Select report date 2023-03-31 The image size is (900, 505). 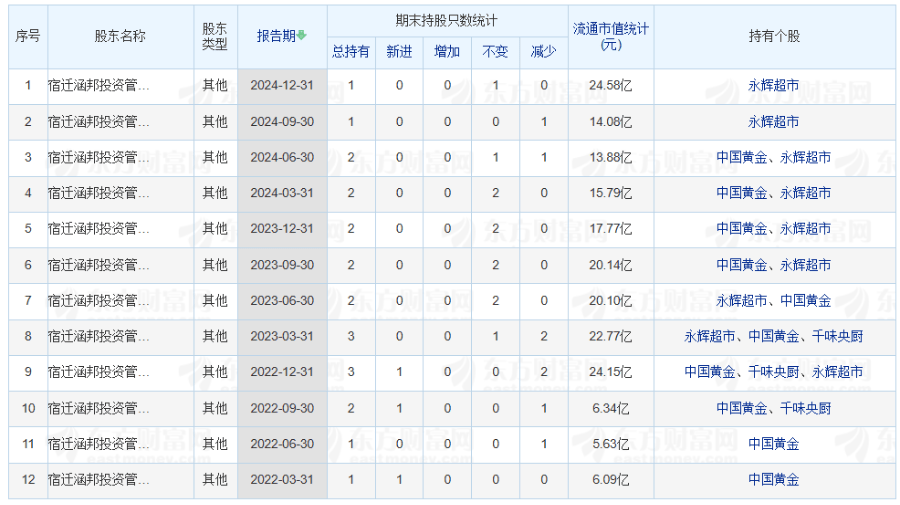[282, 336]
